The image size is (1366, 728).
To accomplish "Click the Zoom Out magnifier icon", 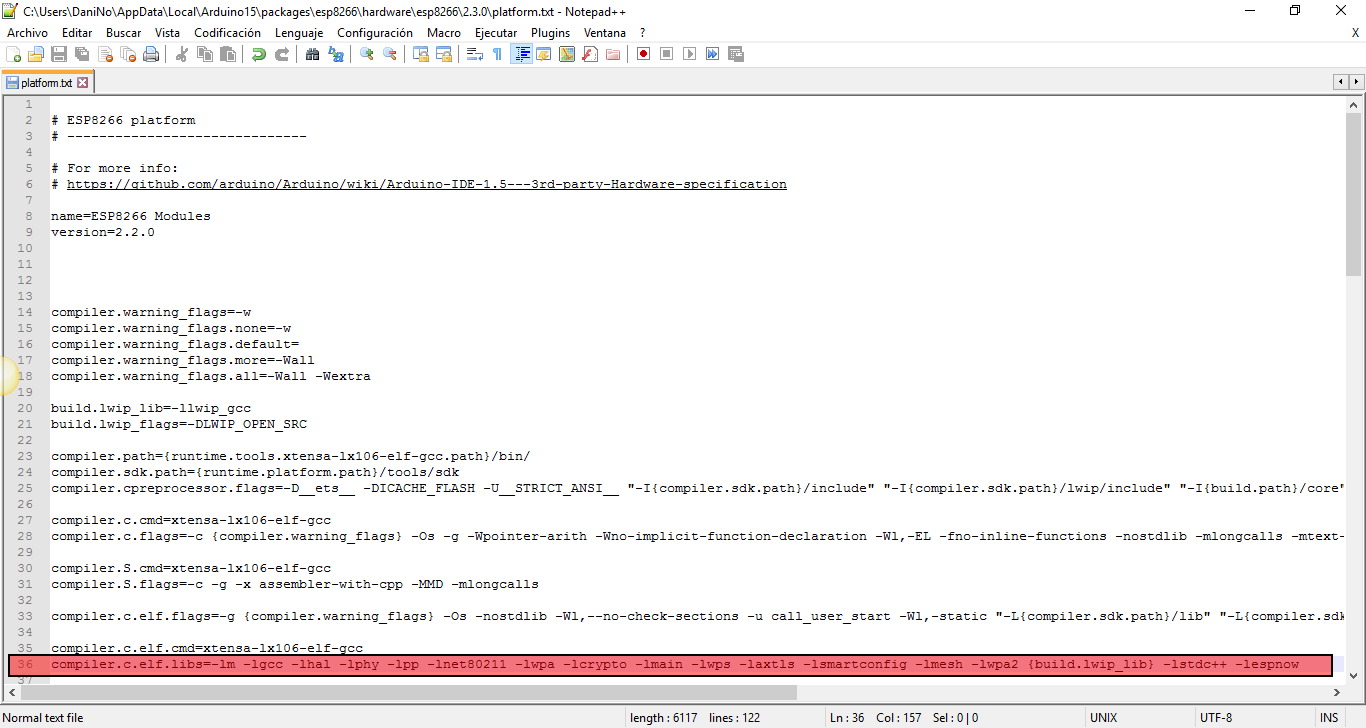I will pos(390,54).
